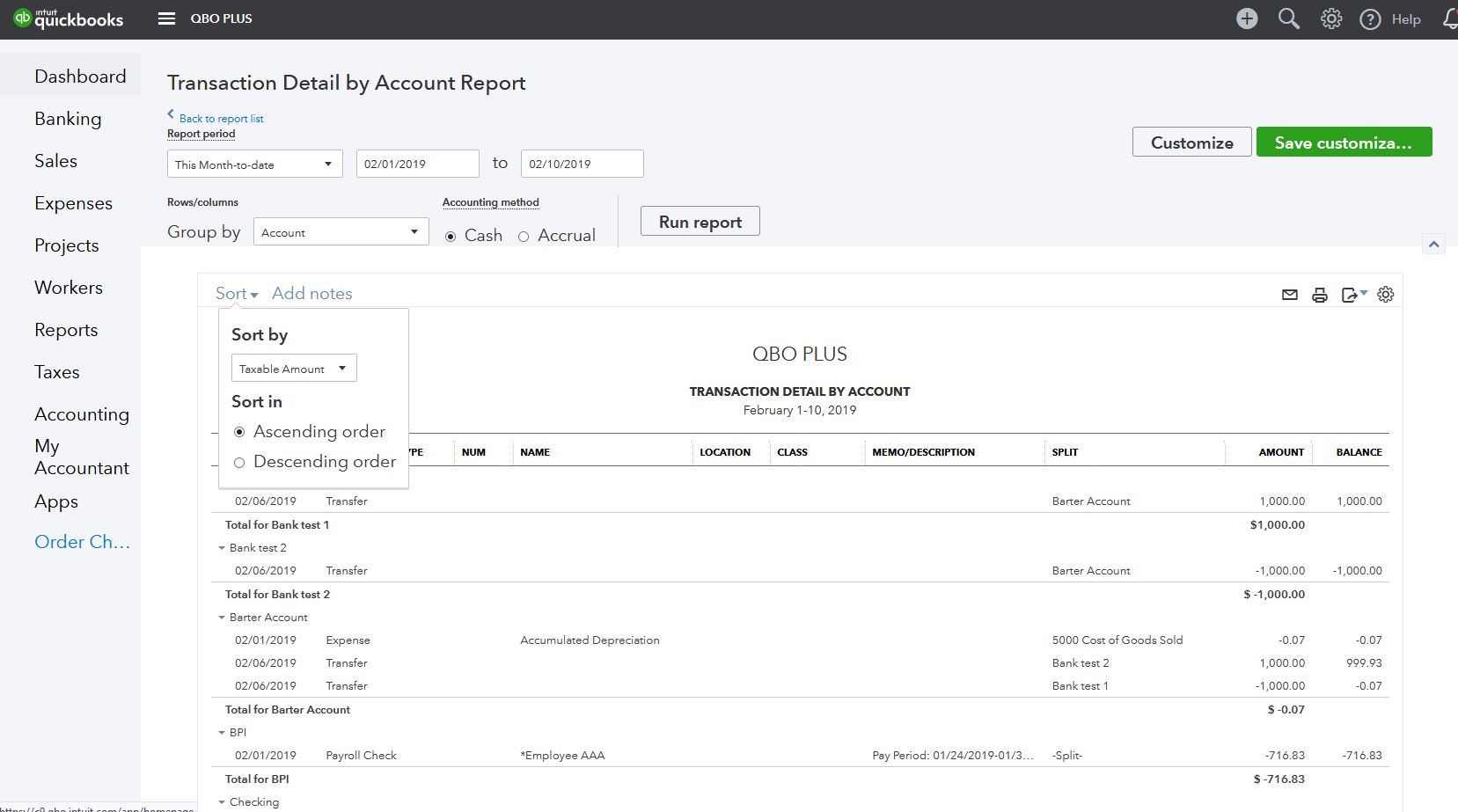Open the export report icon

click(1351, 294)
